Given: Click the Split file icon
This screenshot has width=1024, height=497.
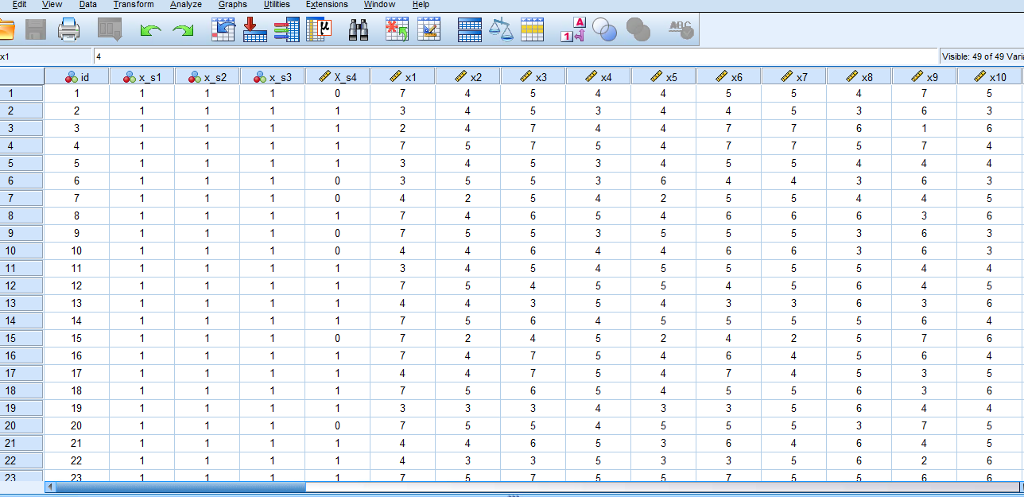Looking at the screenshot, I should point(470,29).
